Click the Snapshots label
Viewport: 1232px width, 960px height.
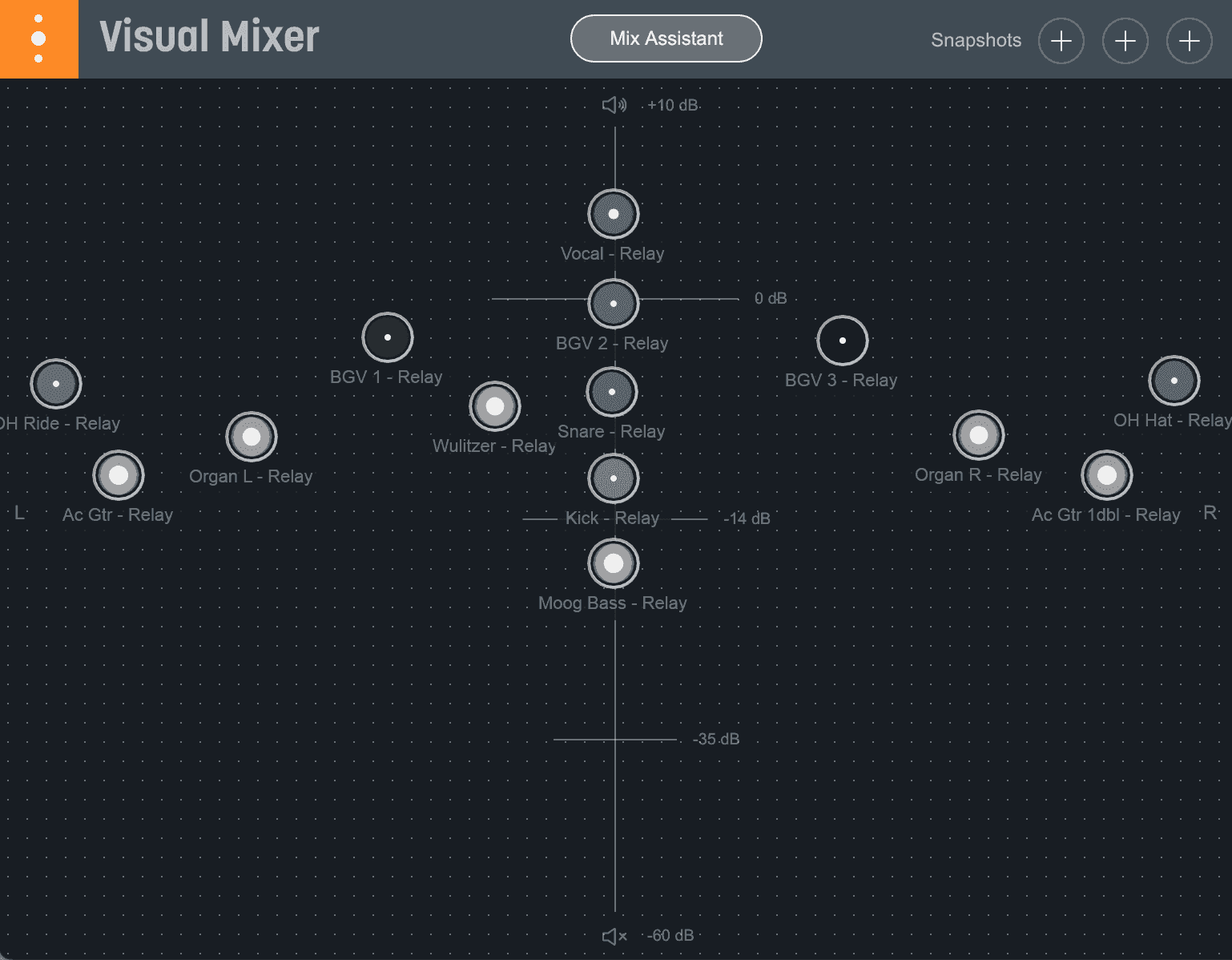pyautogui.click(x=976, y=40)
